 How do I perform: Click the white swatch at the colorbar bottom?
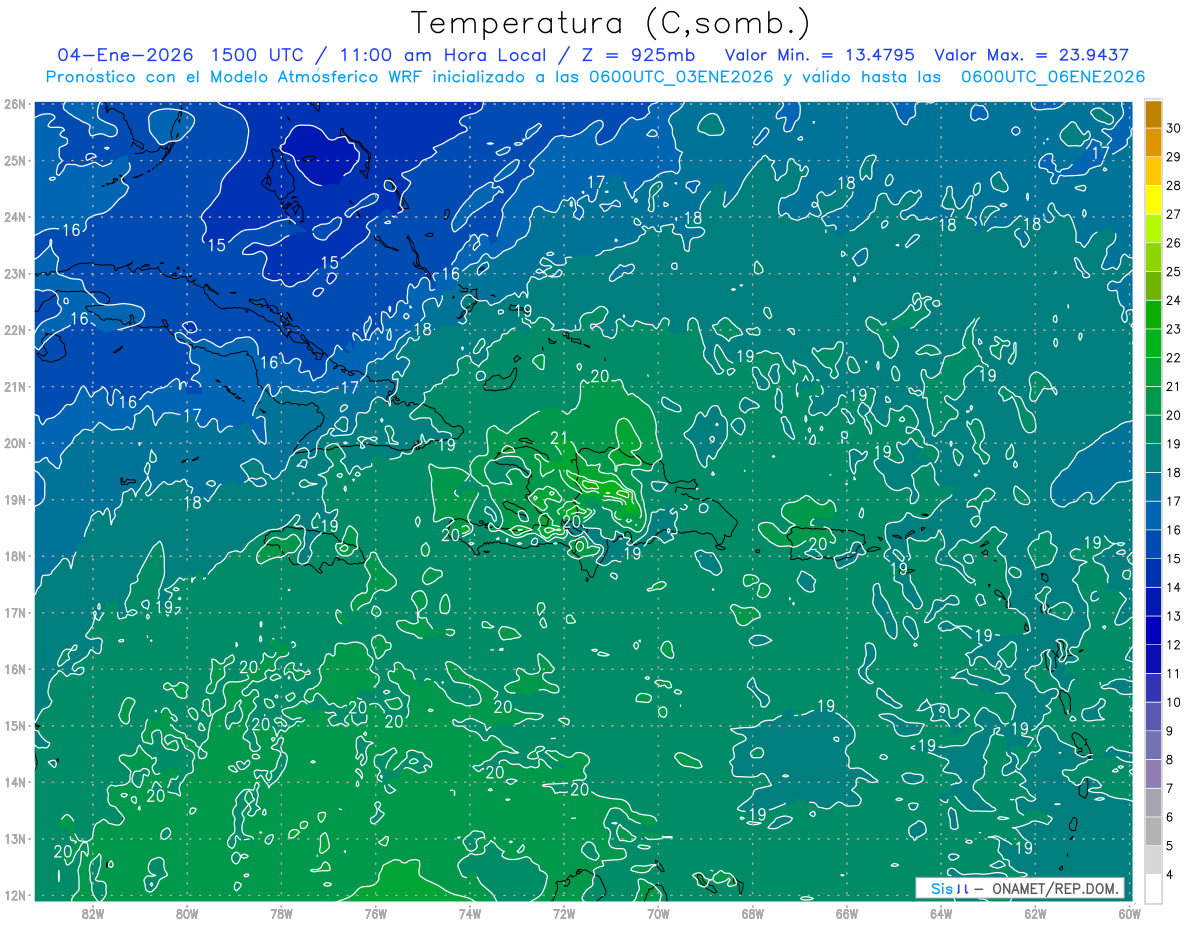(1153, 888)
